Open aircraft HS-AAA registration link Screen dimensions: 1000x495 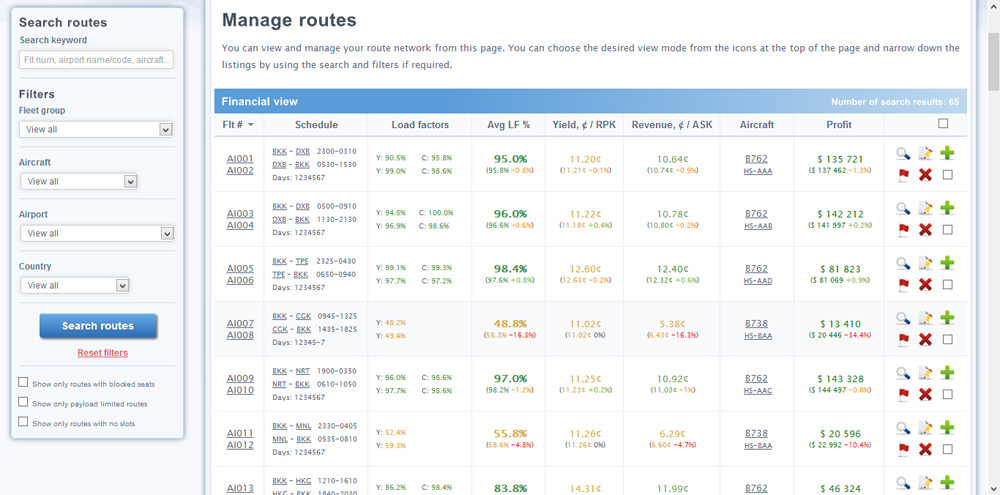756,171
